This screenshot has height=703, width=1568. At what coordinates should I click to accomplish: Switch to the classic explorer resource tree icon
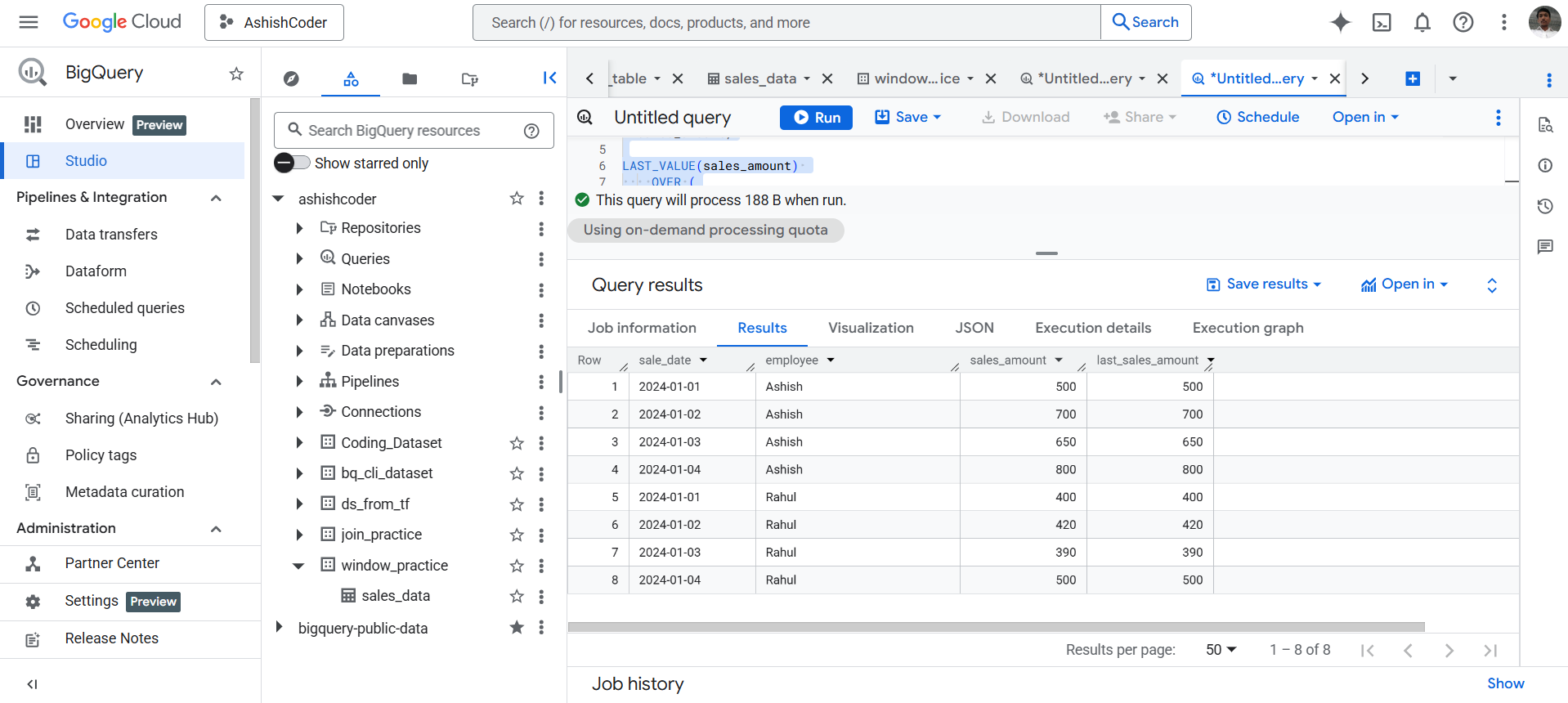point(351,78)
